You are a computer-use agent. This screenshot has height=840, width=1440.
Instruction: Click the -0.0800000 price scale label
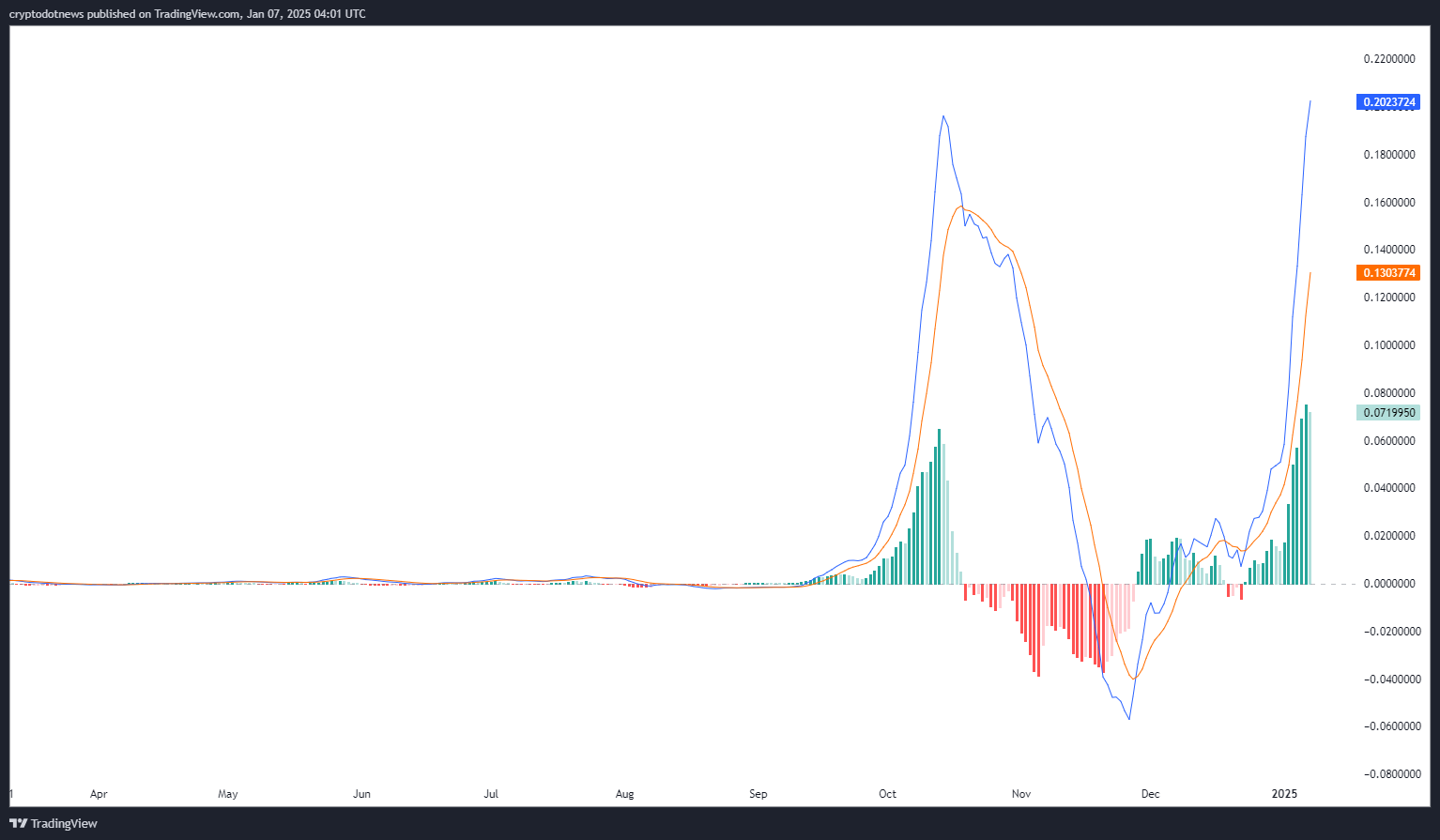pyautogui.click(x=1388, y=774)
